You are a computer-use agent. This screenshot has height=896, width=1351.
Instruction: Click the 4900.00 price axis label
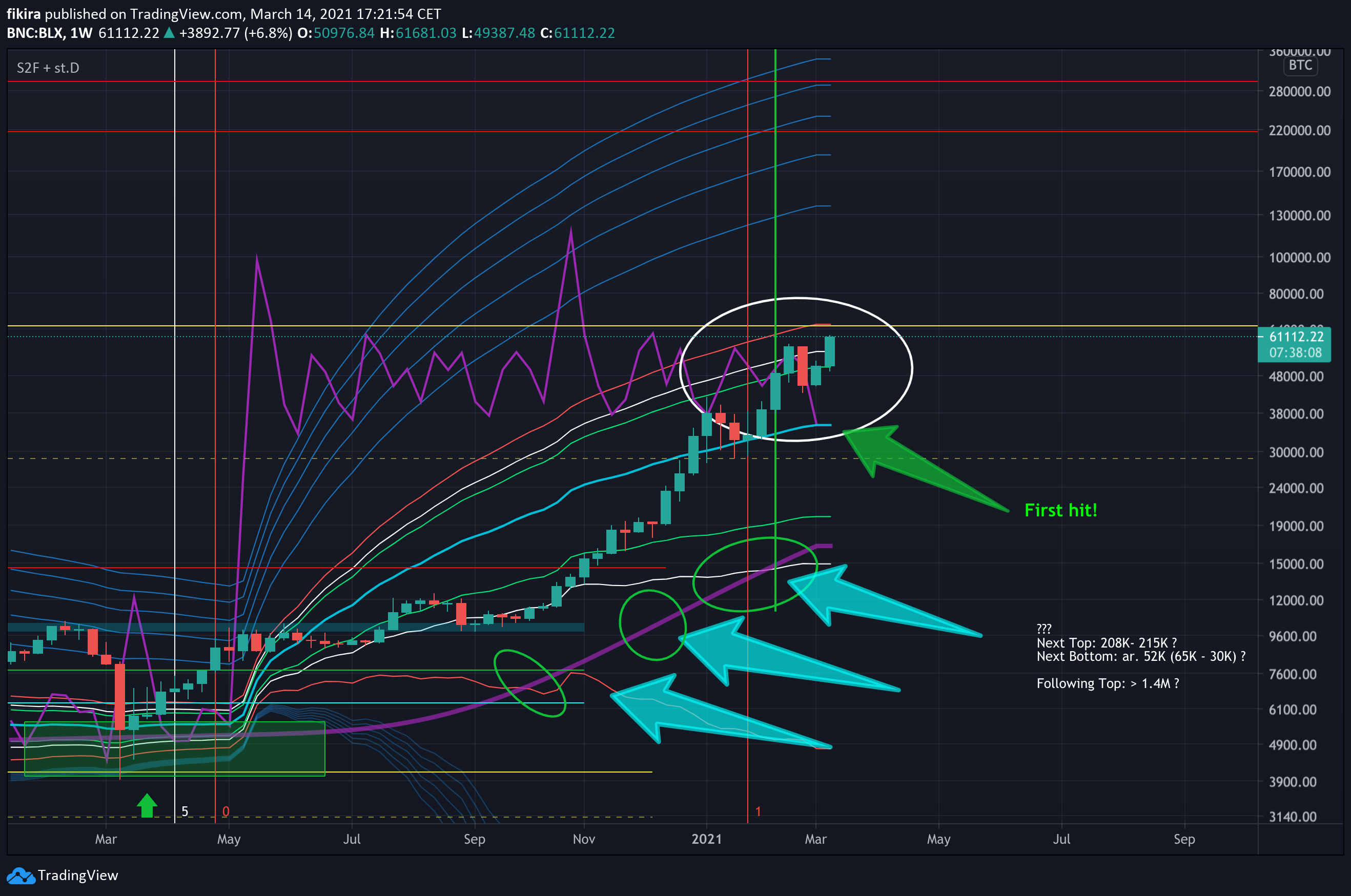(x=1293, y=745)
